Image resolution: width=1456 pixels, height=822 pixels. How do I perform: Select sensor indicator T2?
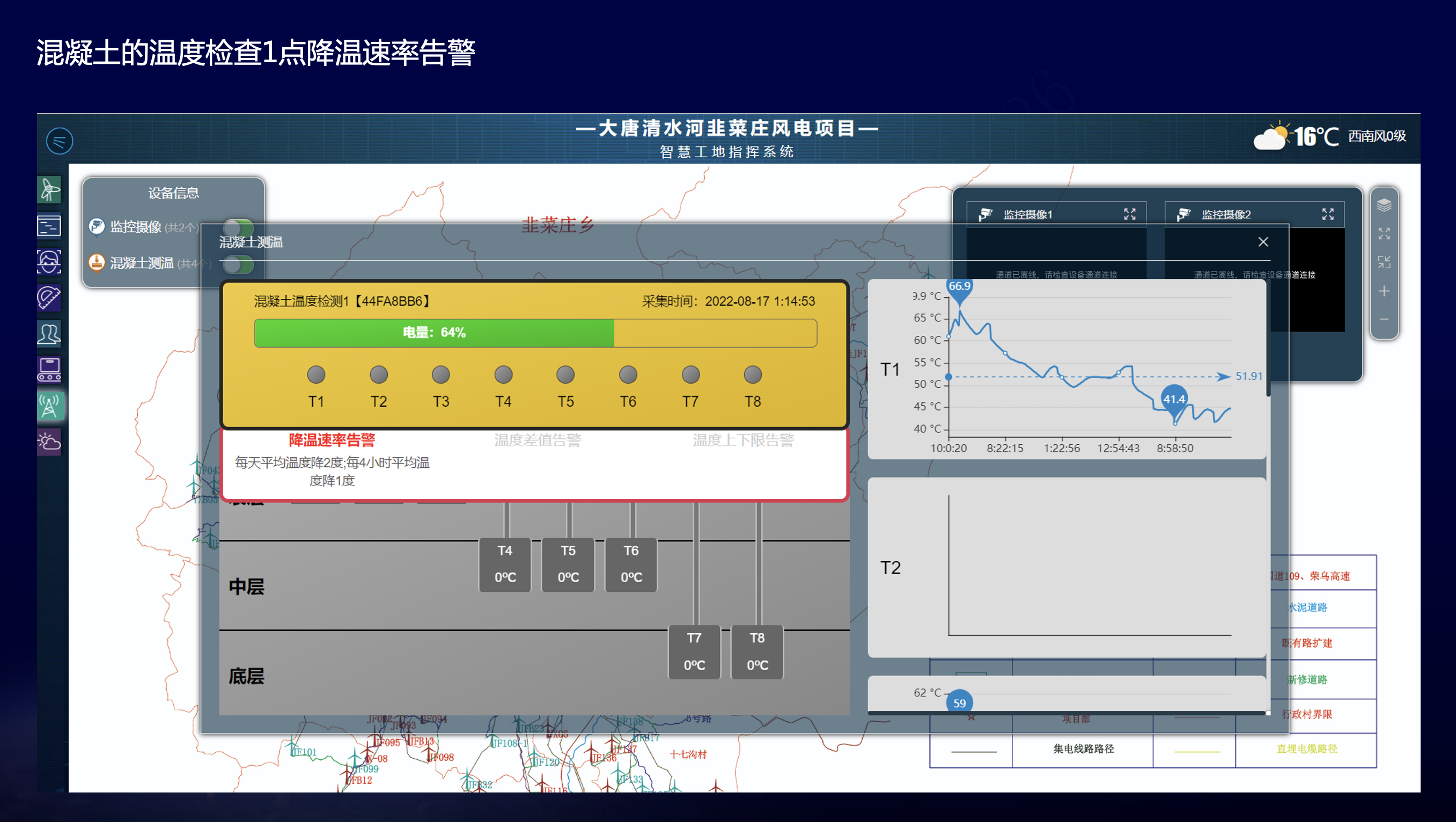pos(379,375)
